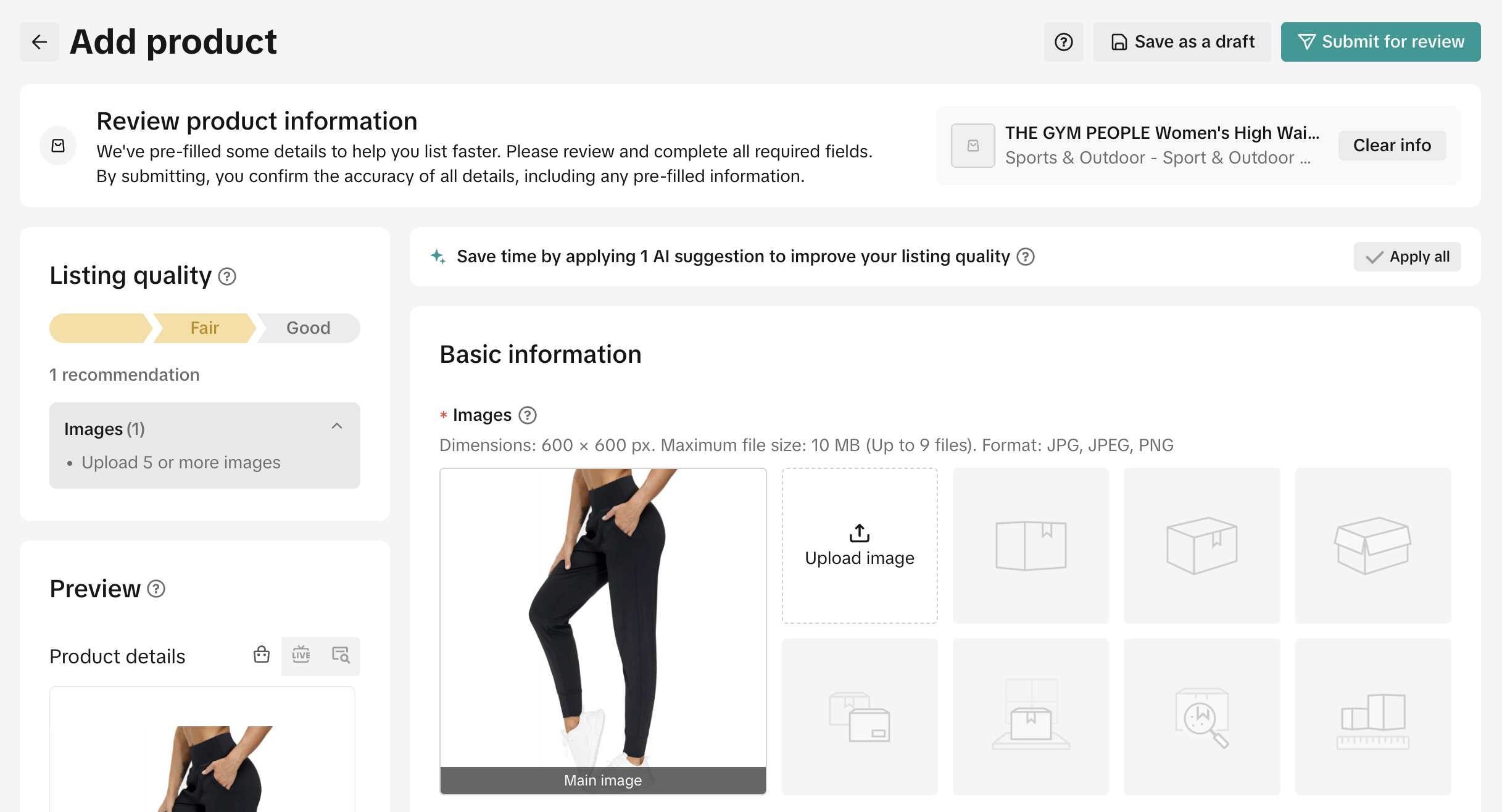1502x812 pixels.
Task: Click the Preview help icon
Action: (x=156, y=589)
